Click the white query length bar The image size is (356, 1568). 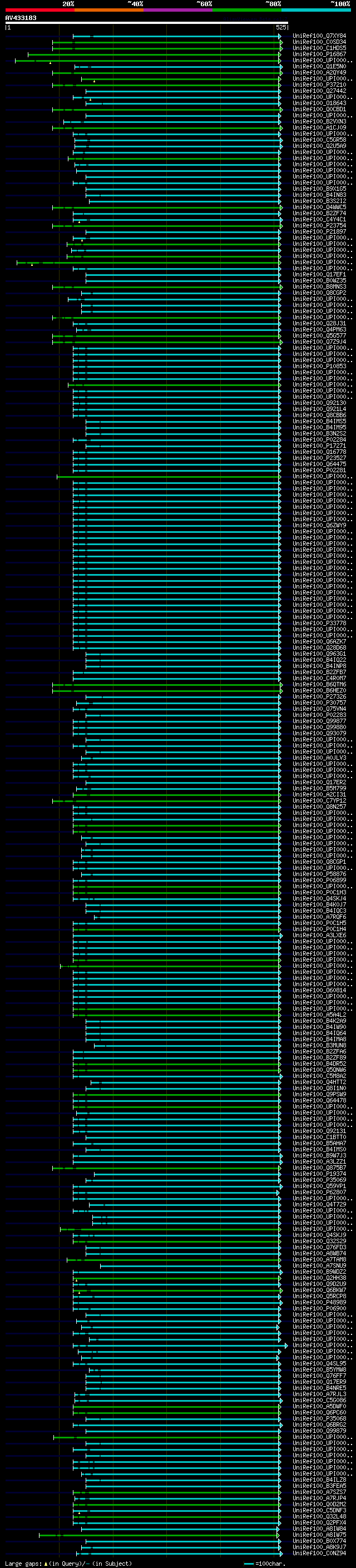pyautogui.click(x=147, y=22)
